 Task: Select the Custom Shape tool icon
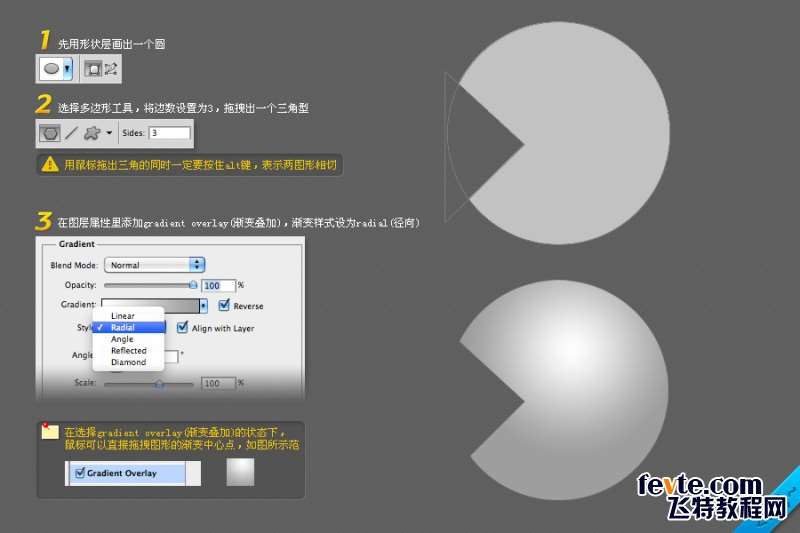click(x=92, y=133)
